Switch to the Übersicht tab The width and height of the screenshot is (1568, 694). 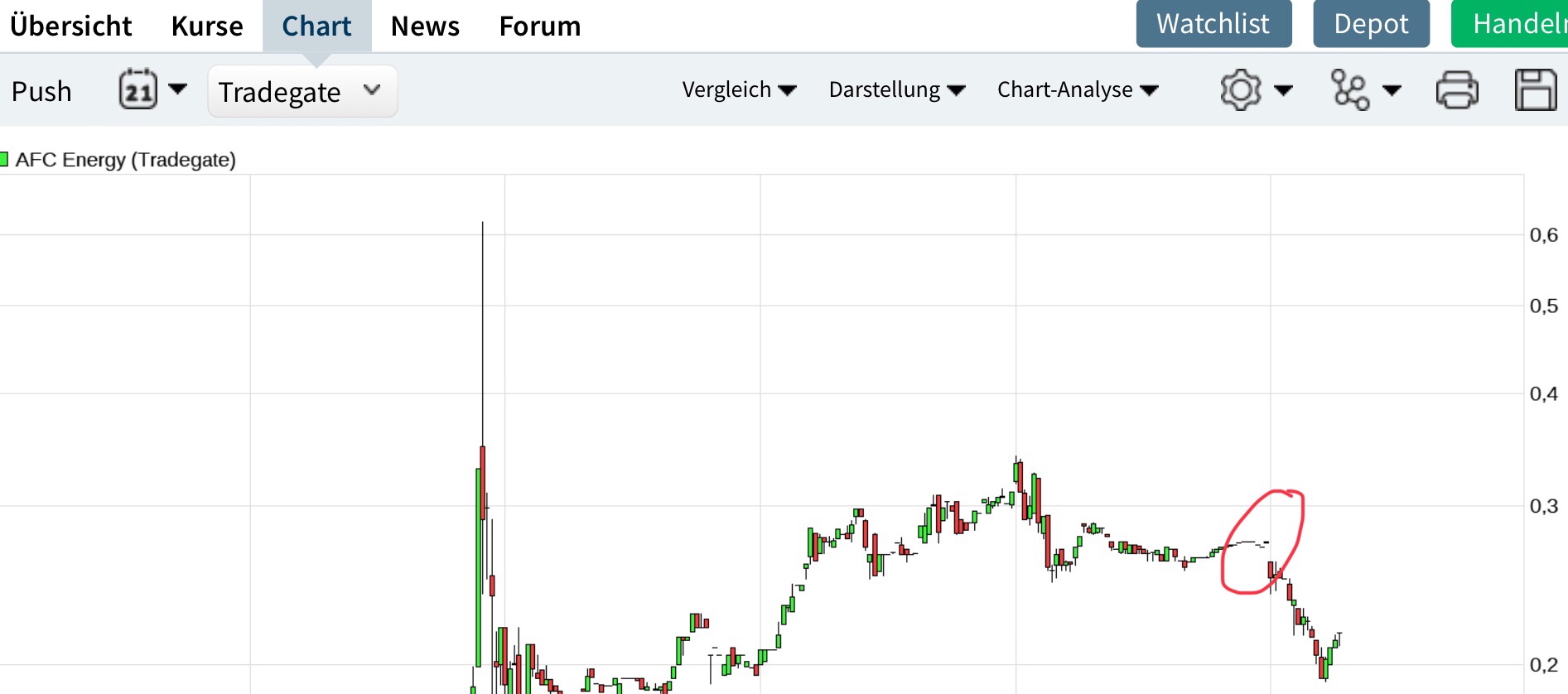71,26
